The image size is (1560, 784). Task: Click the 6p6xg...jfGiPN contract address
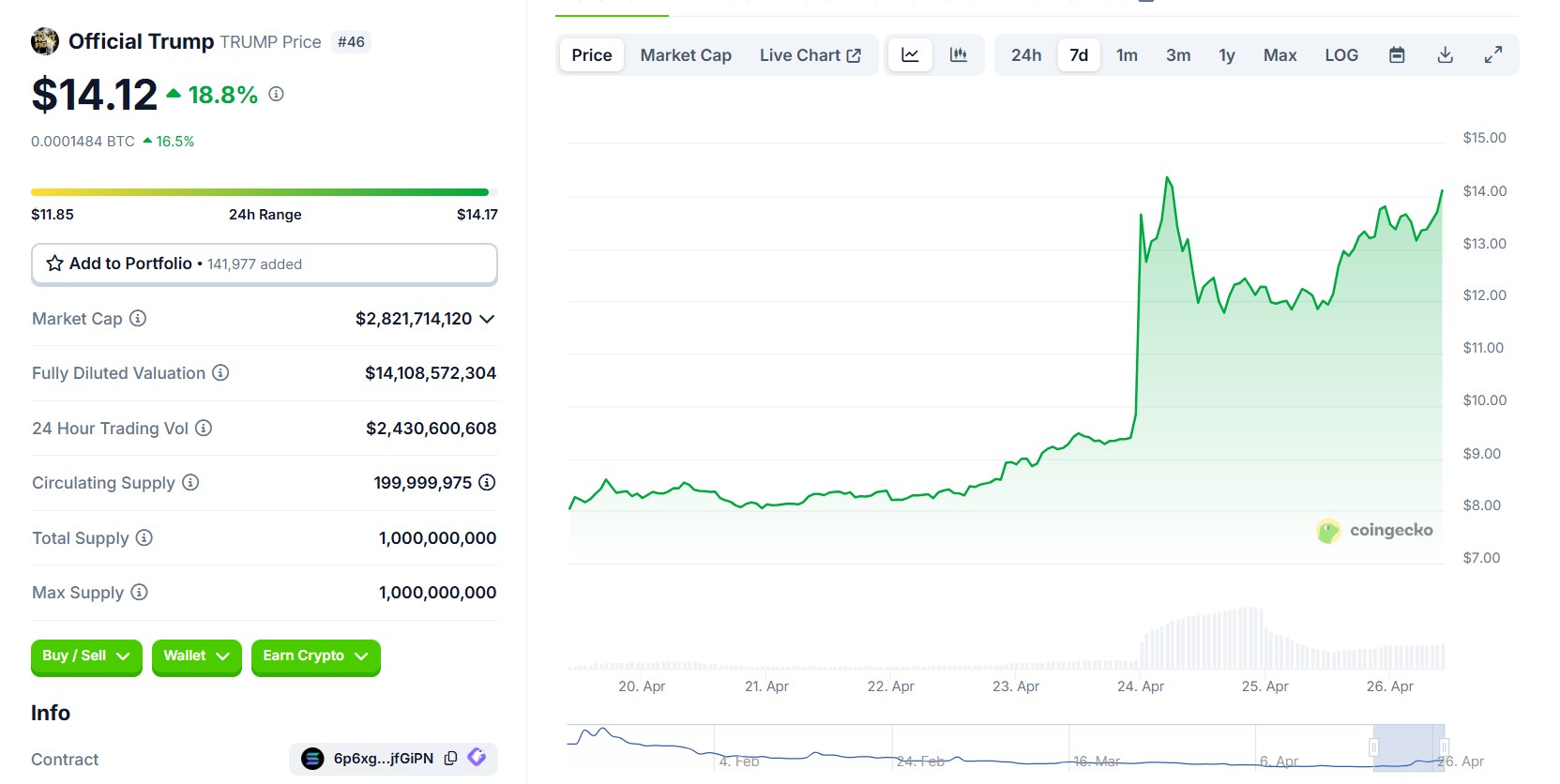tap(384, 758)
